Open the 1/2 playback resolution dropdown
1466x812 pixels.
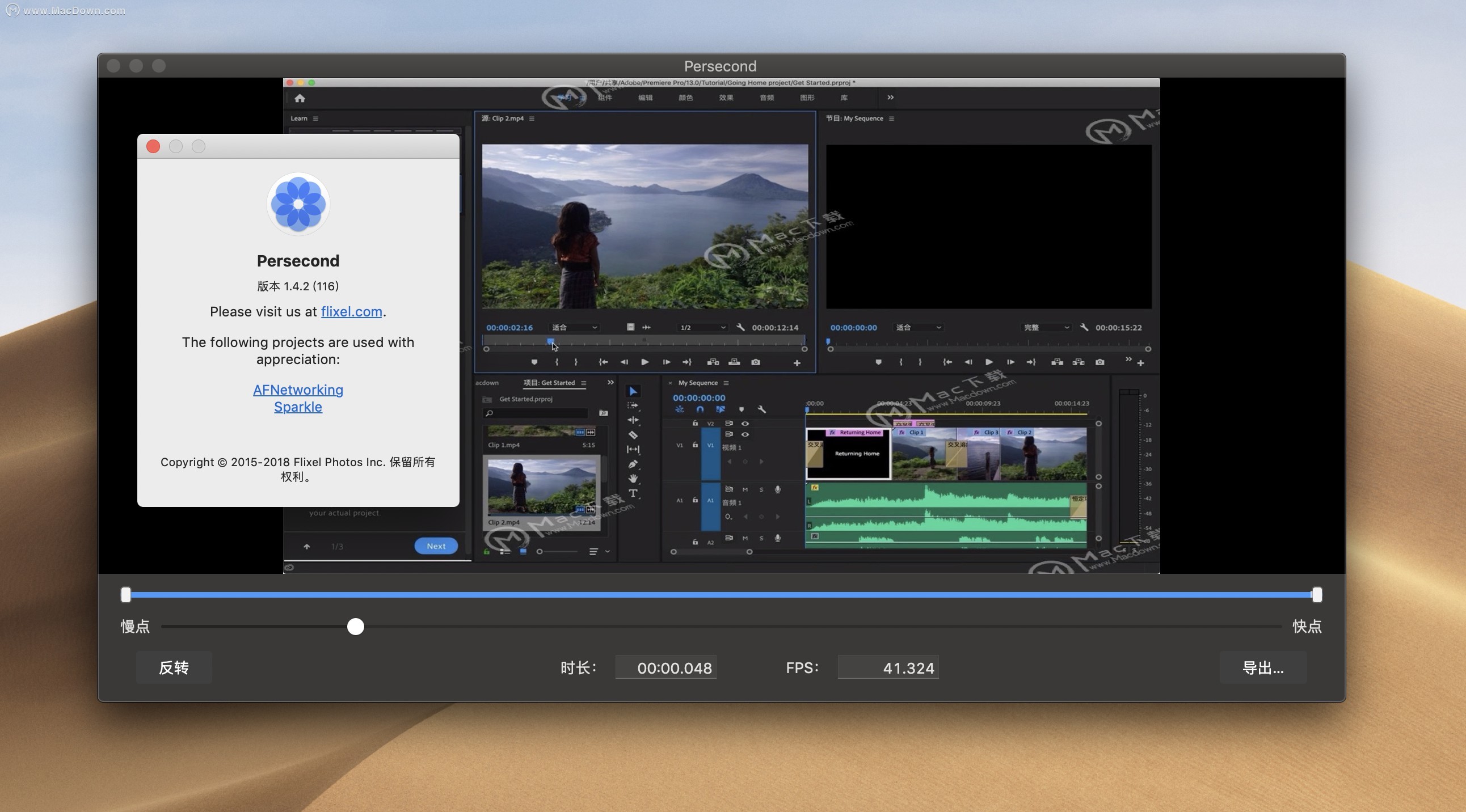pos(703,328)
